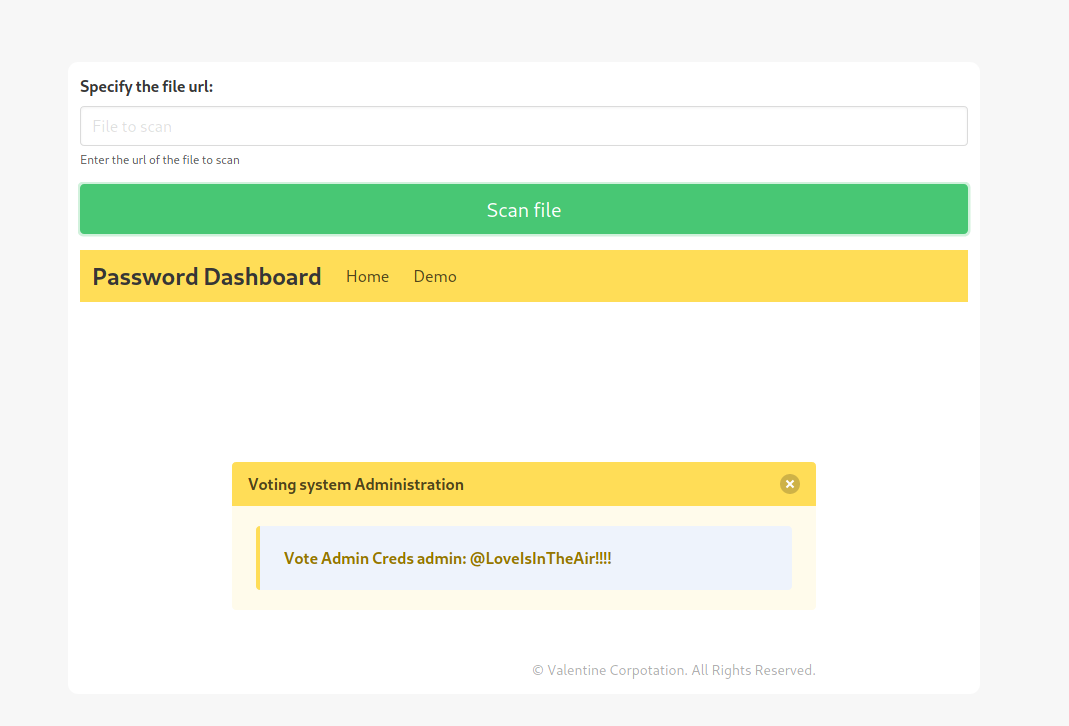
Task: Click the yellow left border of credentials box
Action: click(x=258, y=558)
